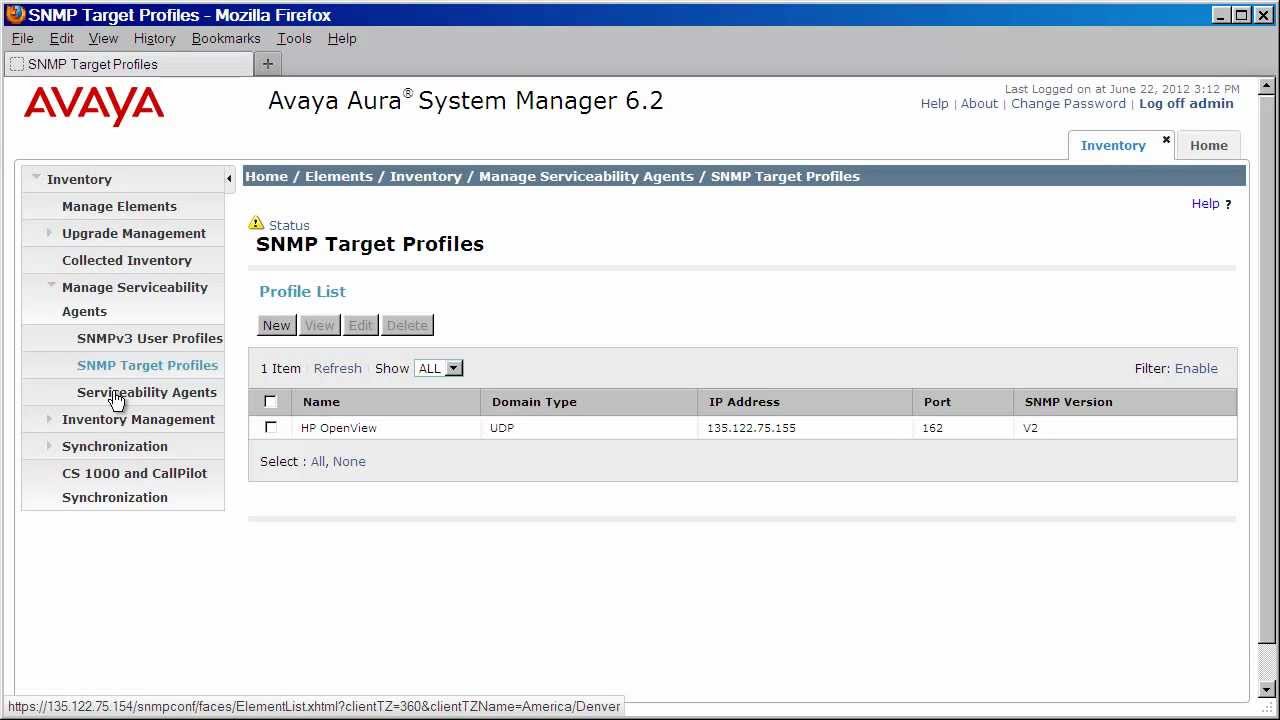Image resolution: width=1280 pixels, height=720 pixels.
Task: Click Manage Serviceability Agents in the breadcrumb
Action: [x=586, y=176]
